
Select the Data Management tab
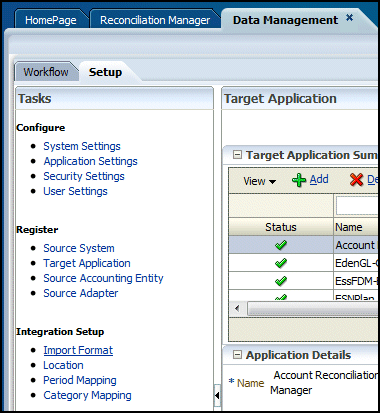coord(285,20)
